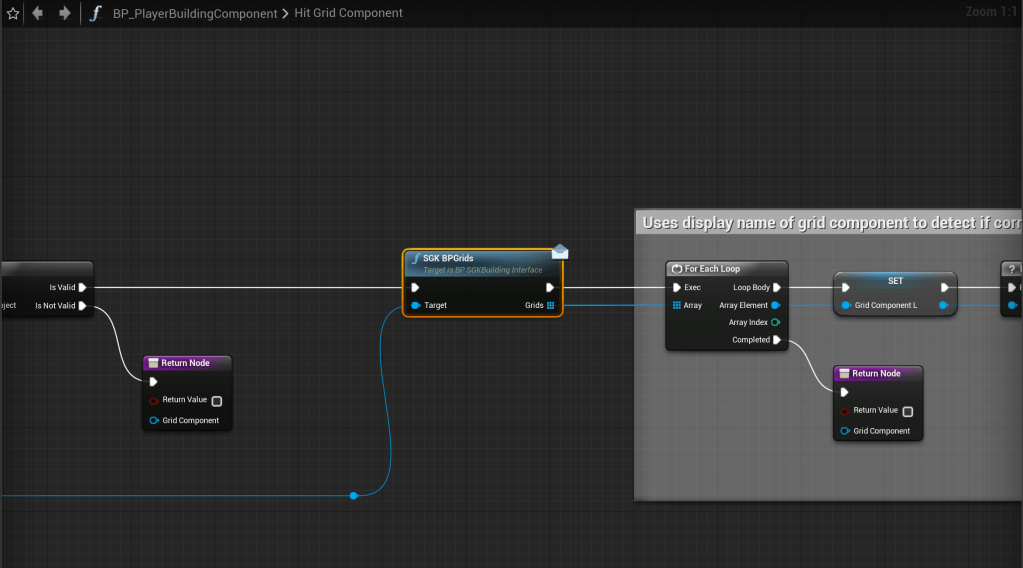Click the favorite star icon in breadcrumb bar
1023x568 pixels.
13,13
